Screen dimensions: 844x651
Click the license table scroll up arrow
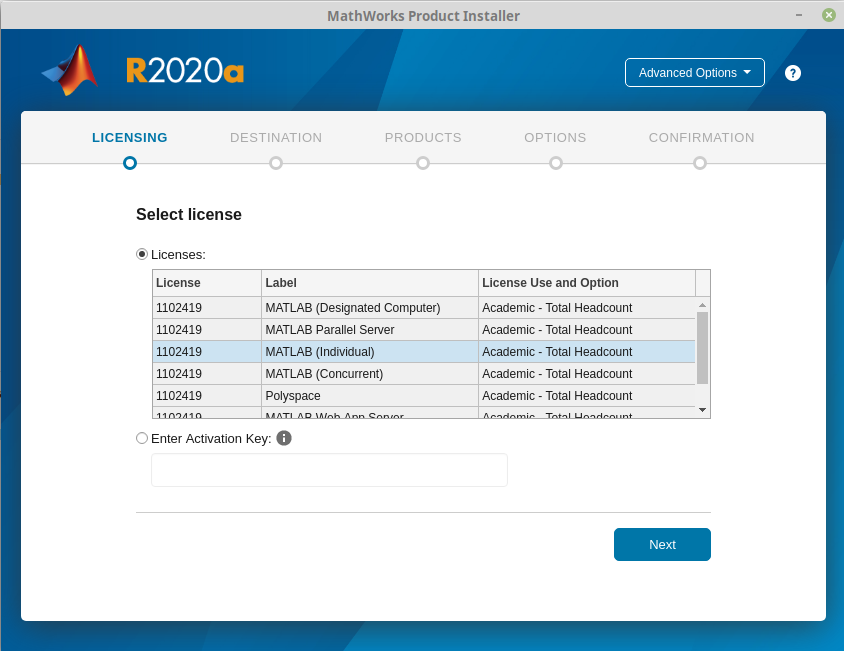[x=702, y=304]
